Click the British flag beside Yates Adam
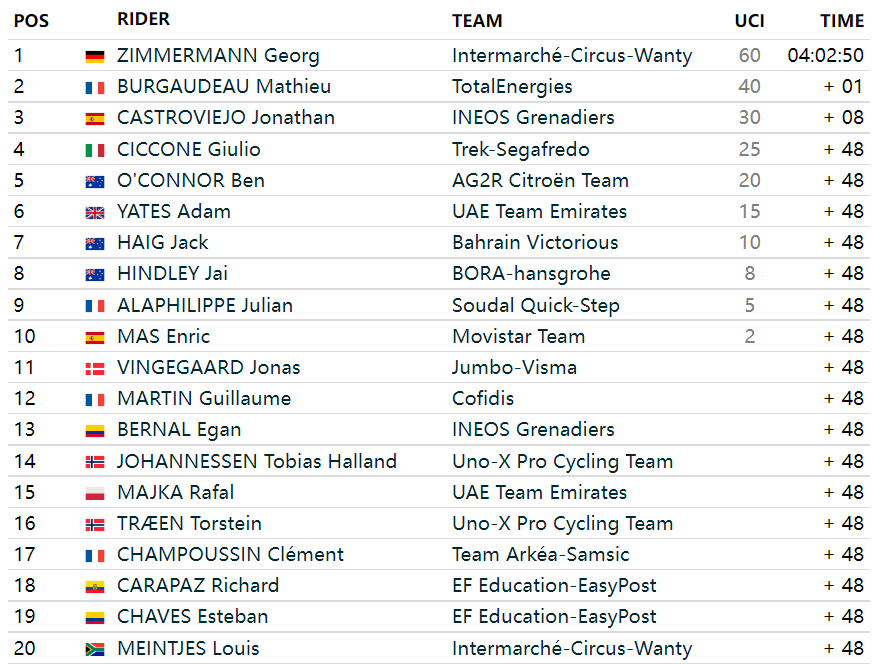The height and width of the screenshot is (664, 892). pos(95,213)
